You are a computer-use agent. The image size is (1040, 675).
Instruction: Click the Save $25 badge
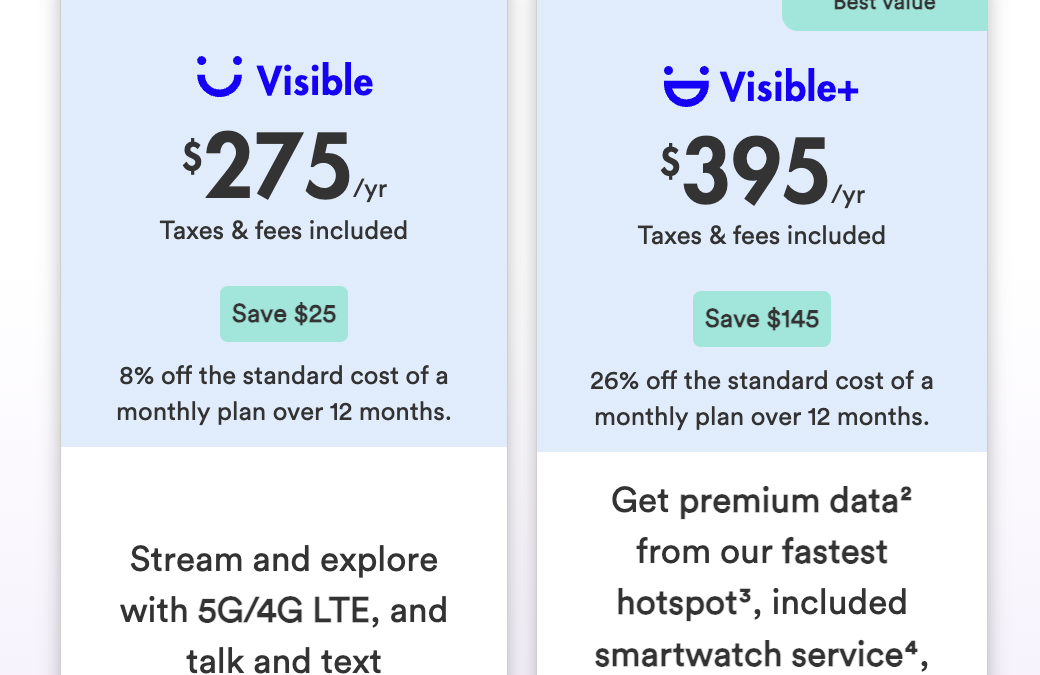[x=284, y=314]
